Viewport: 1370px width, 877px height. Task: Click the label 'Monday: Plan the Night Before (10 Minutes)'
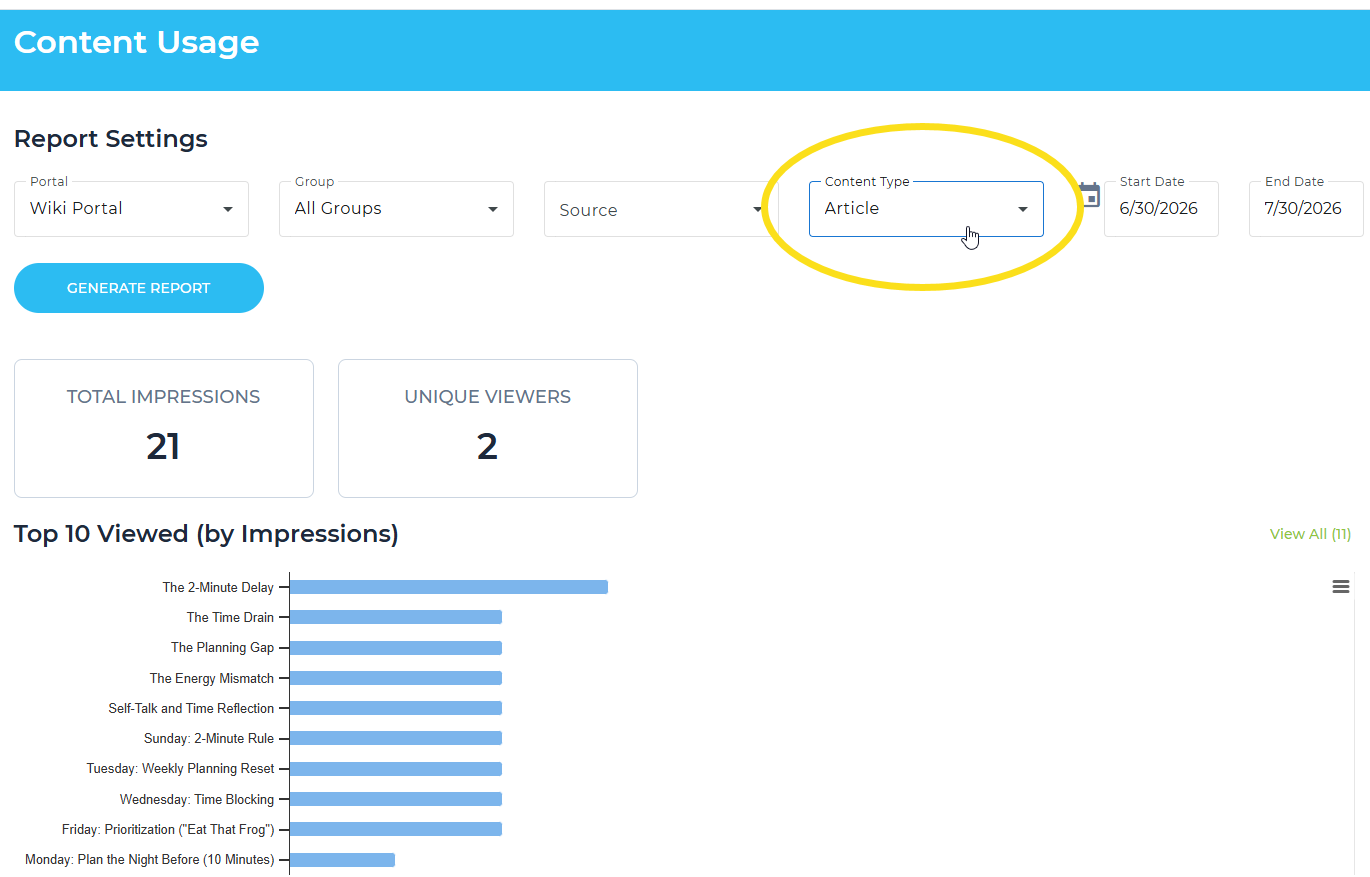coord(150,860)
